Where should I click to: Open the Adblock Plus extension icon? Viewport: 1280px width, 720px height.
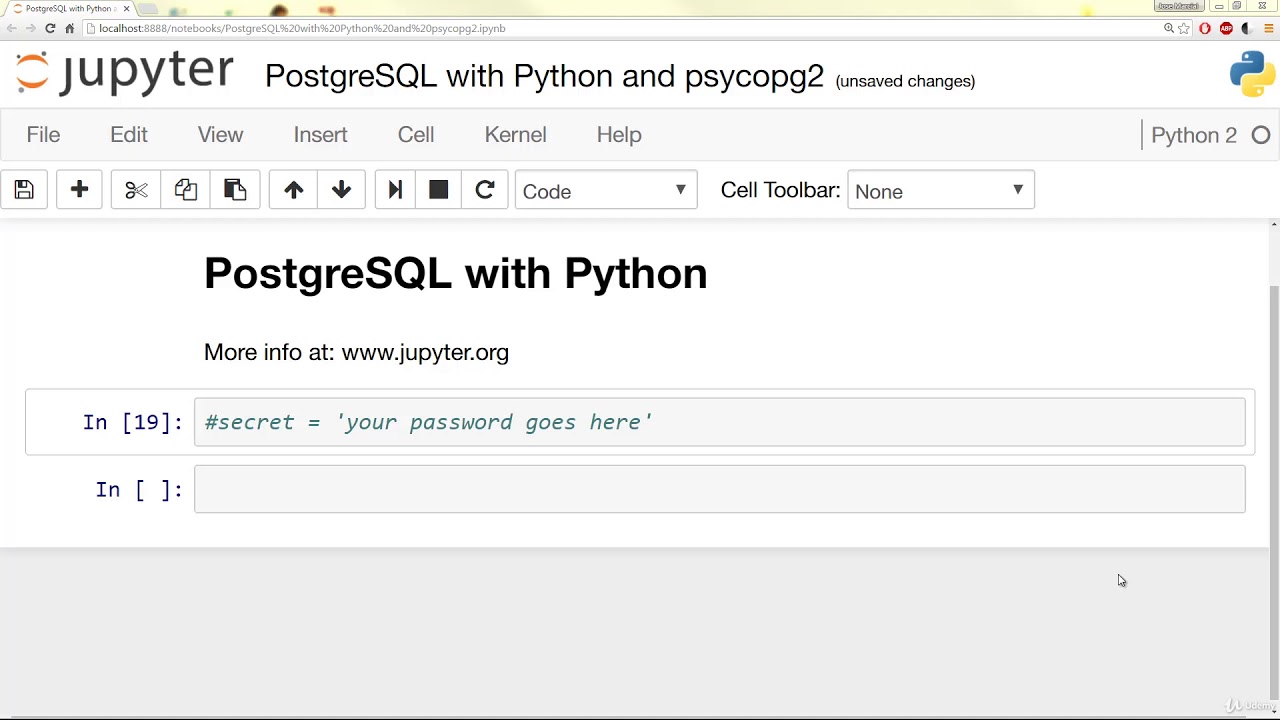tap(1226, 28)
